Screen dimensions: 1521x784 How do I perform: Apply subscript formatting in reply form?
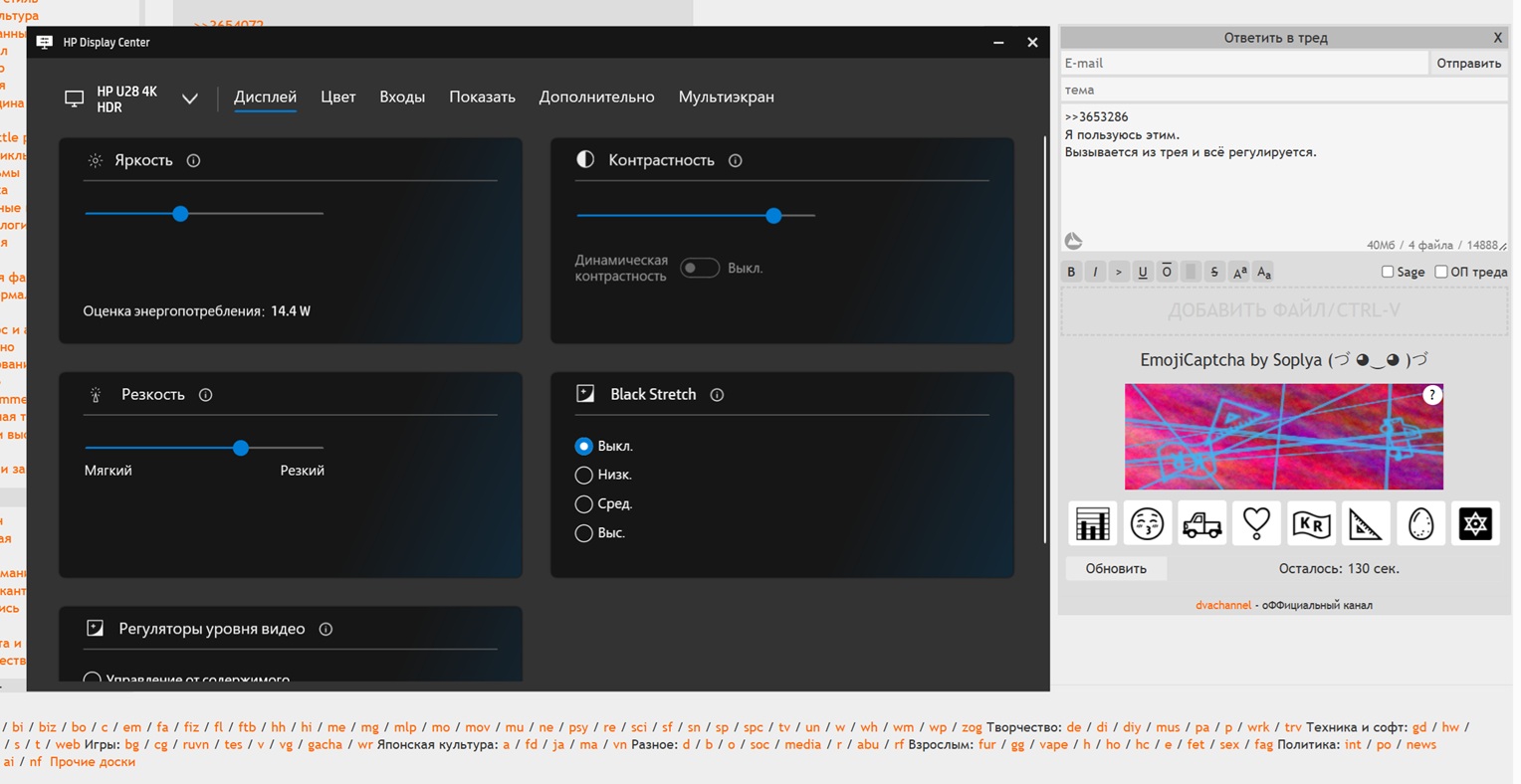[x=1263, y=272]
